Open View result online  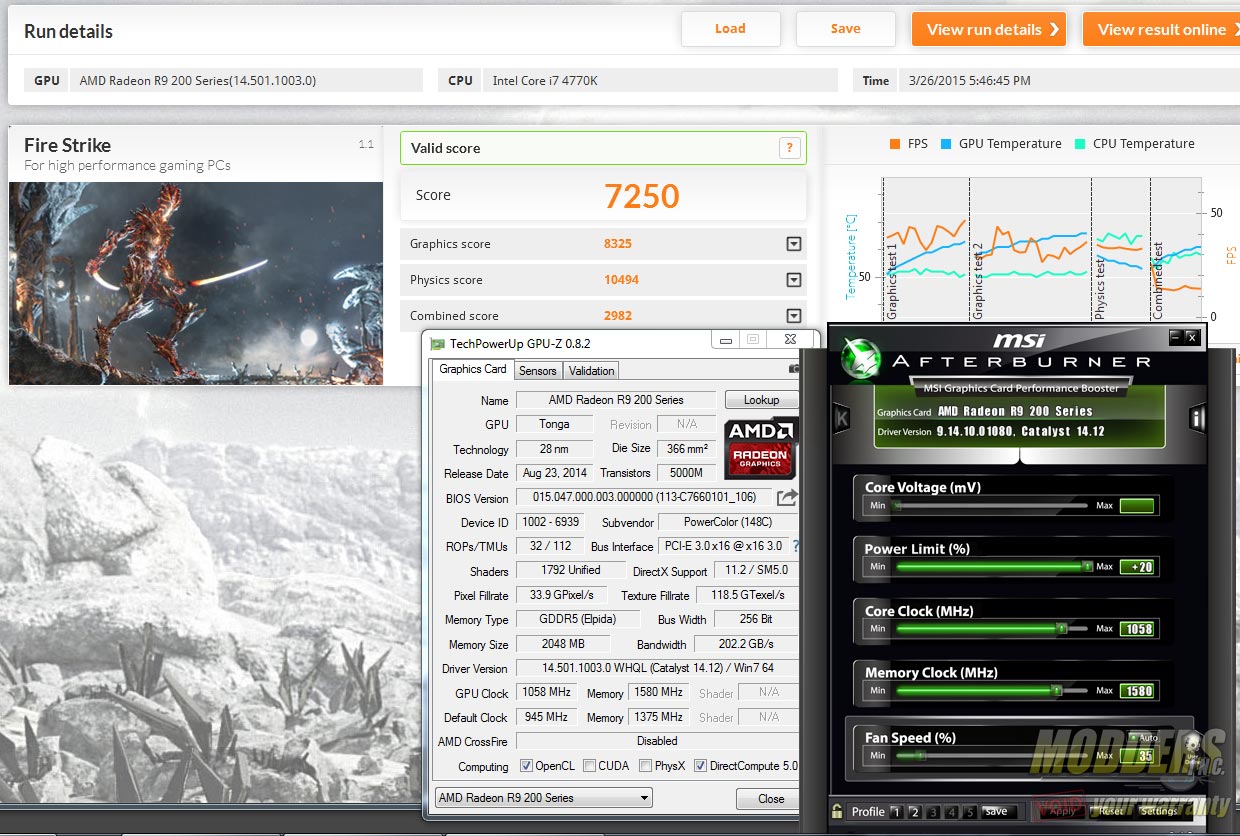pos(1161,29)
